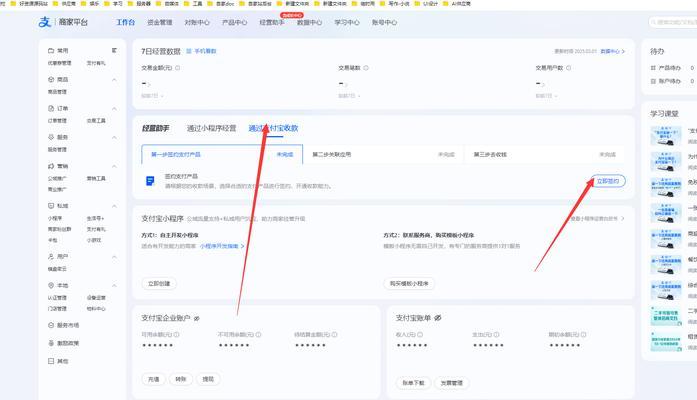Image resolution: width=697 pixels, height=400 pixels.
Task: Click info icon beside 交易金额(元)
Action: [x=177, y=68]
